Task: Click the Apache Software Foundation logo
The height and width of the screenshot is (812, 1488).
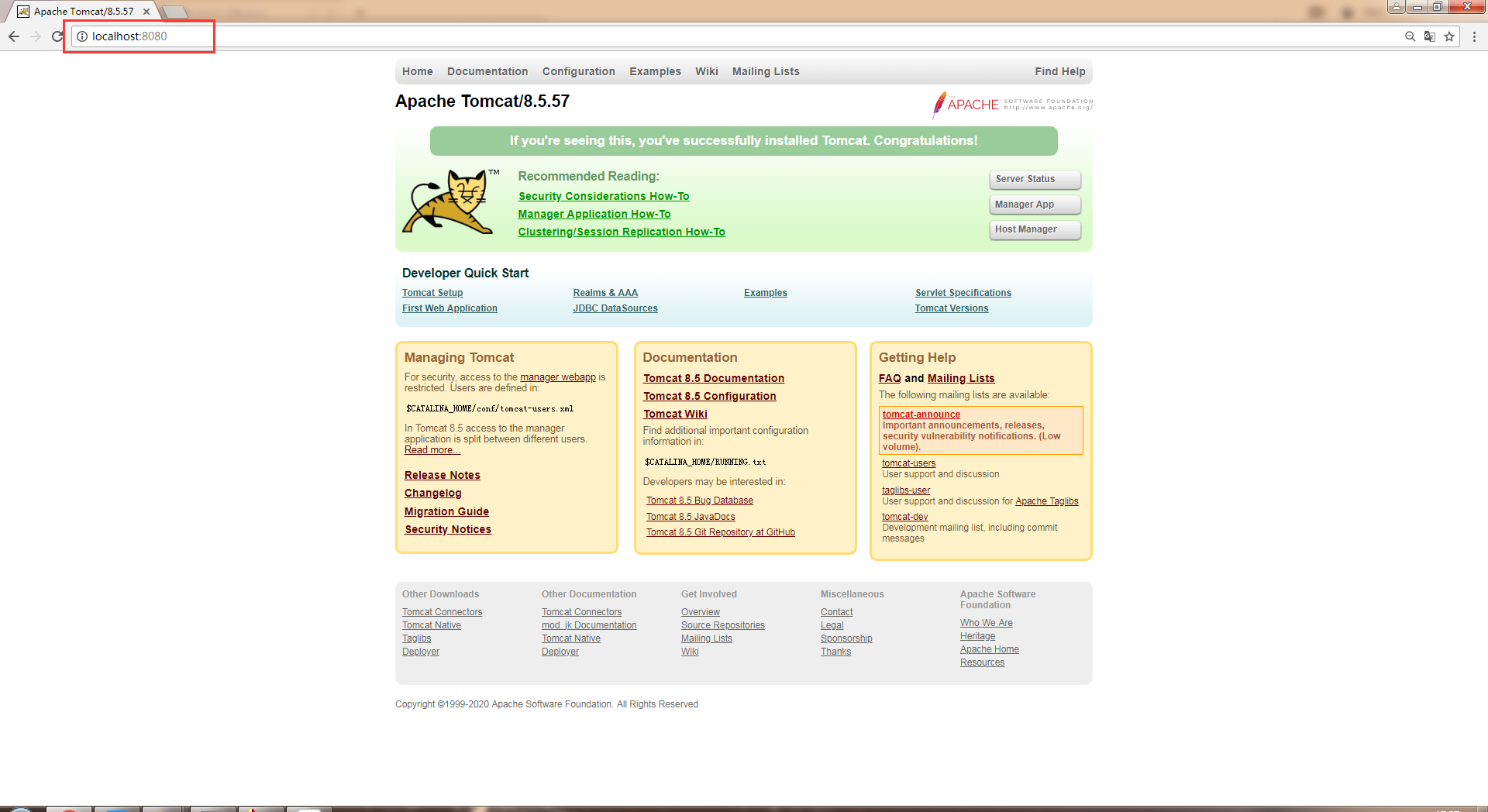Action: tap(1012, 104)
